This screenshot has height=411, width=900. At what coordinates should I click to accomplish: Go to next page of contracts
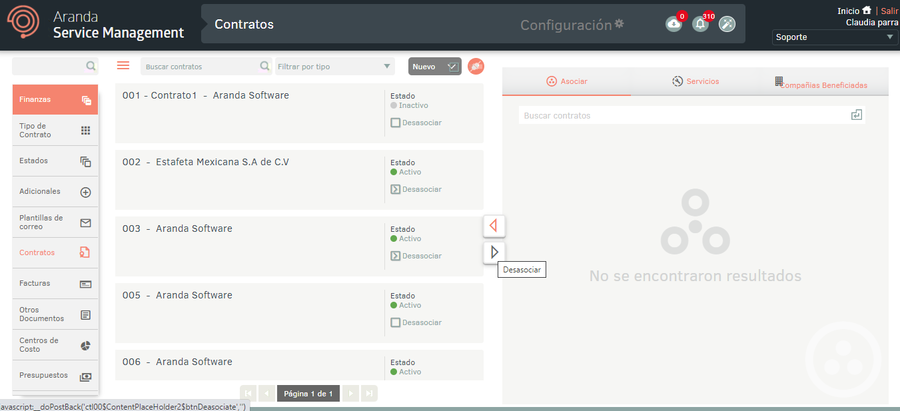pos(351,393)
